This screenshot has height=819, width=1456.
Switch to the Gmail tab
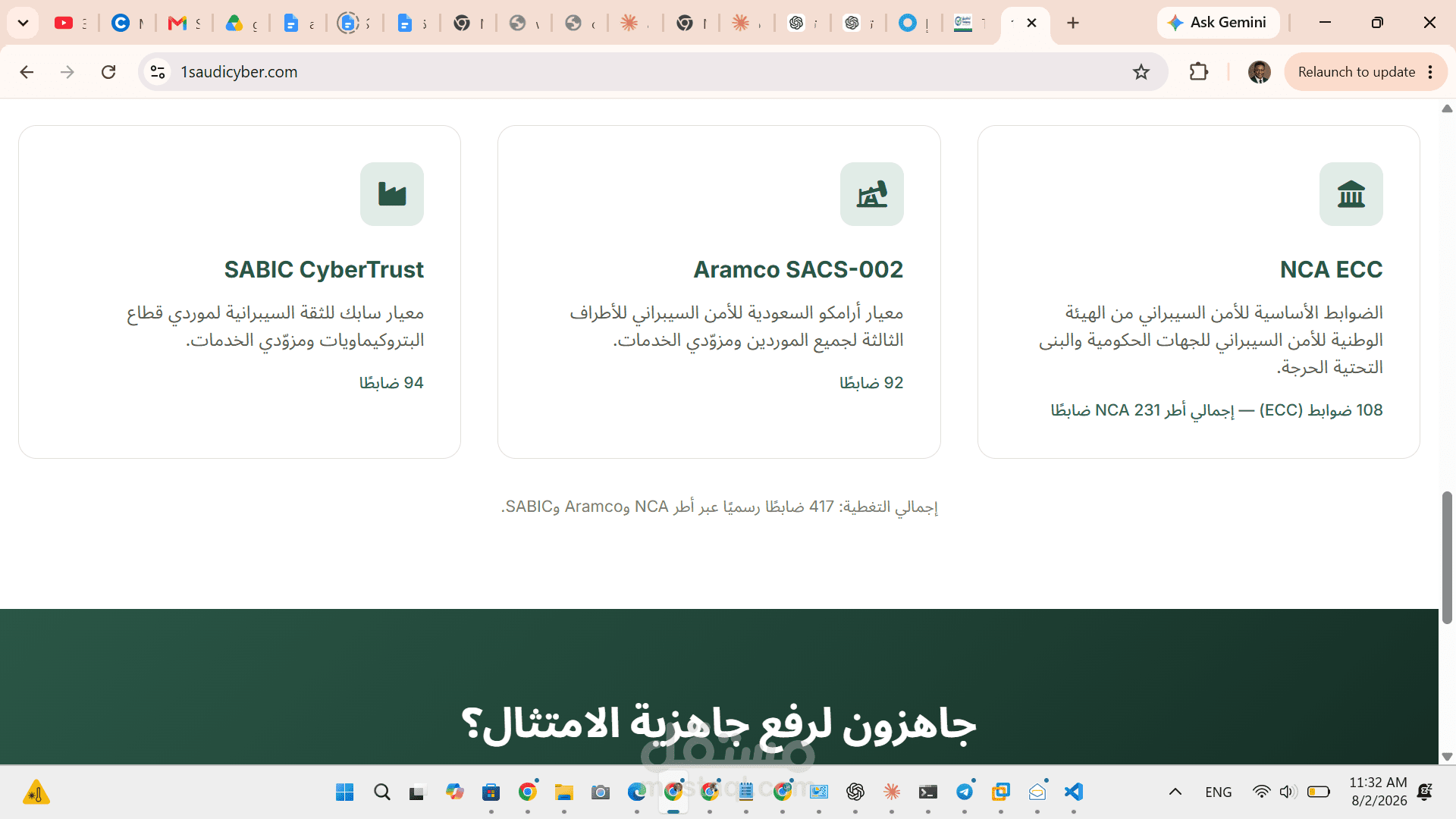(x=184, y=24)
